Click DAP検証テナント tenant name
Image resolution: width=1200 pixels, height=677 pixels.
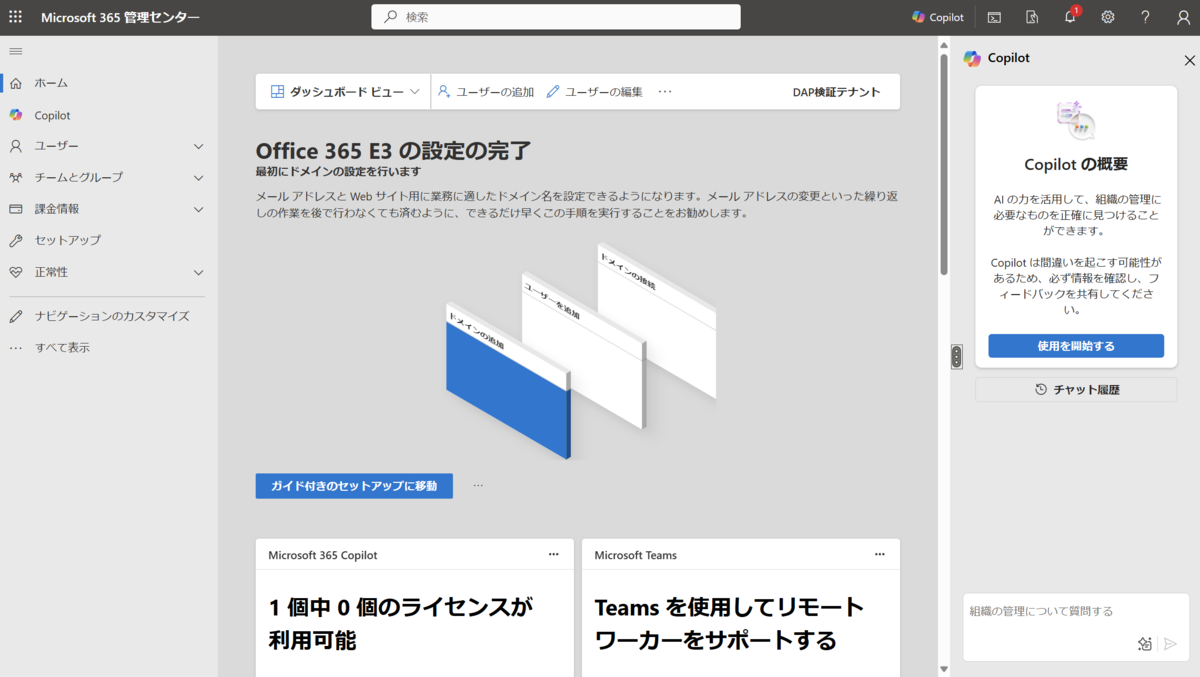point(836,92)
